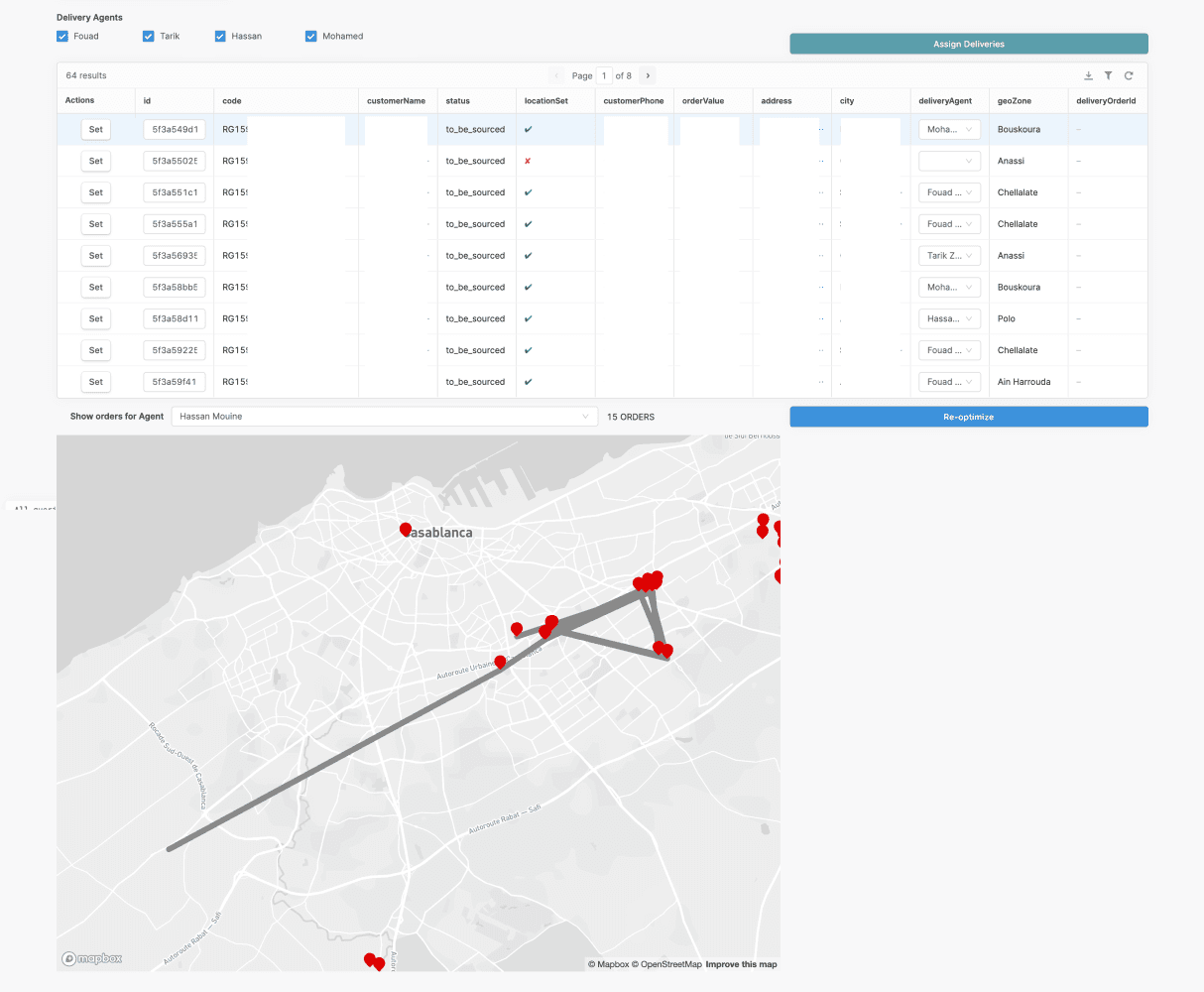
Task: Open the empty deliveryAgent dropdown for Anassi
Action: point(949,161)
